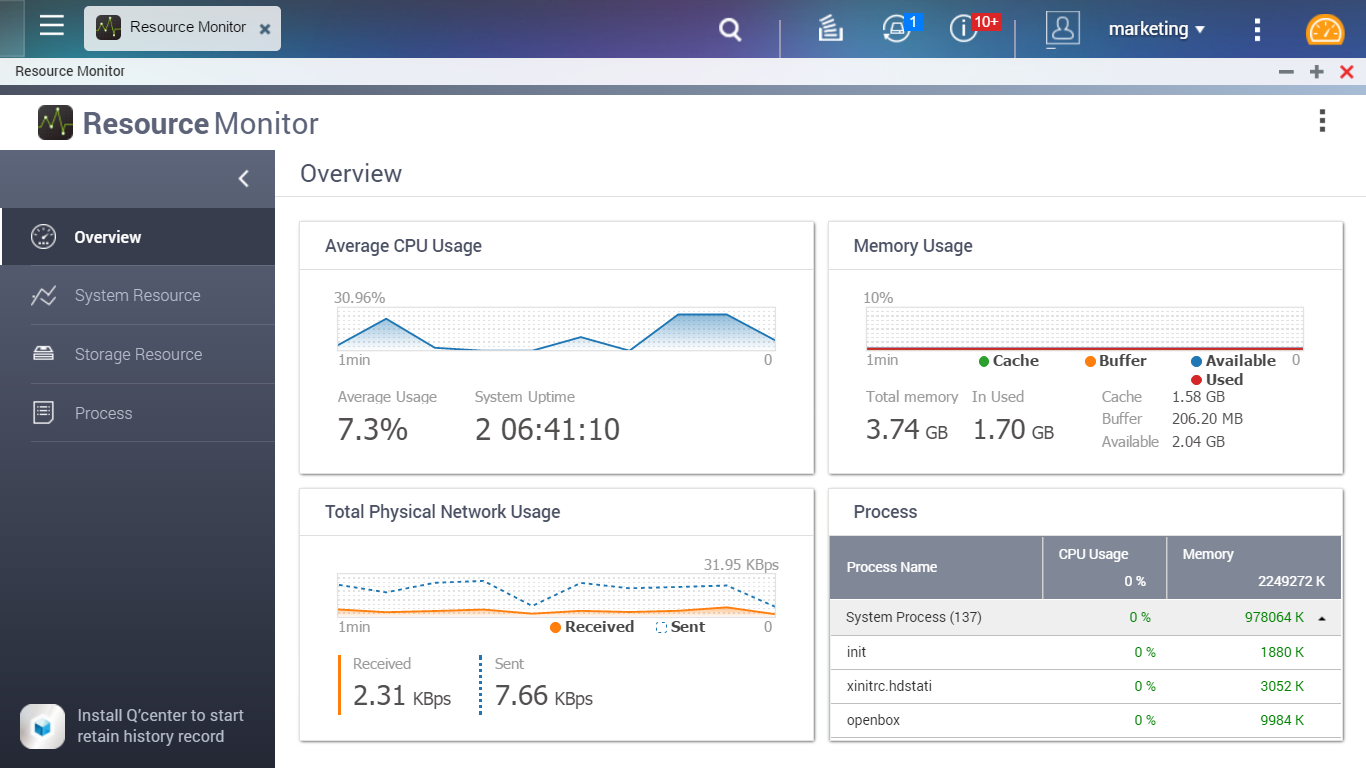Open external devices icon with badge
The image size is (1366, 768).
(x=897, y=29)
